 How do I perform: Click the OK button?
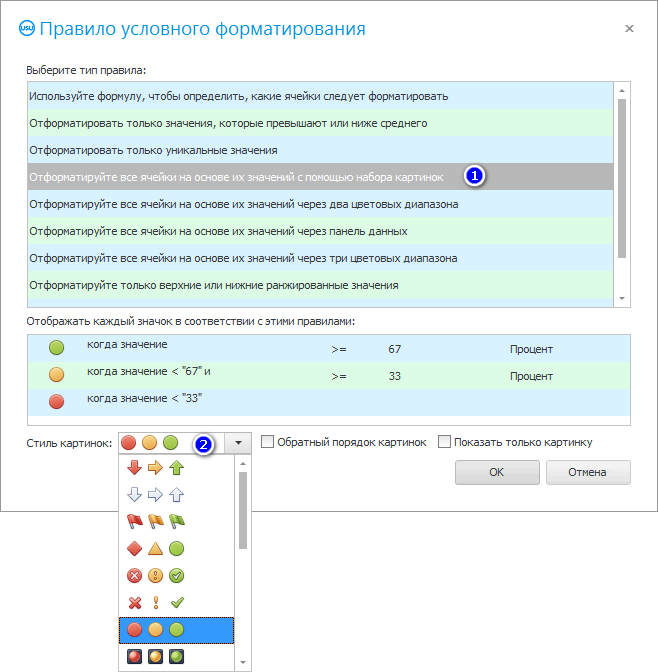[x=496, y=472]
